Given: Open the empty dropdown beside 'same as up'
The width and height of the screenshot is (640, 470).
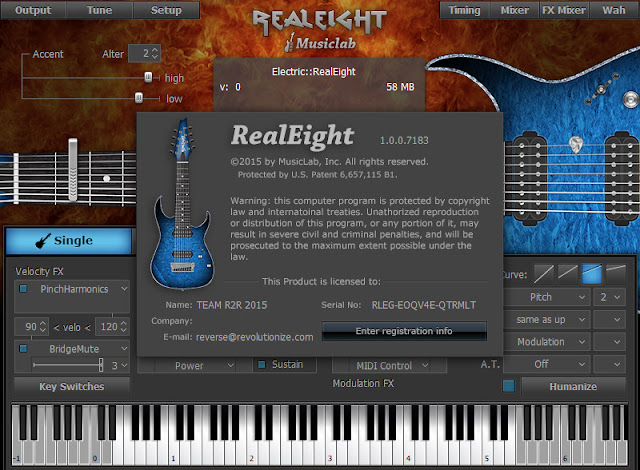Looking at the screenshot, I should click(x=609, y=319).
